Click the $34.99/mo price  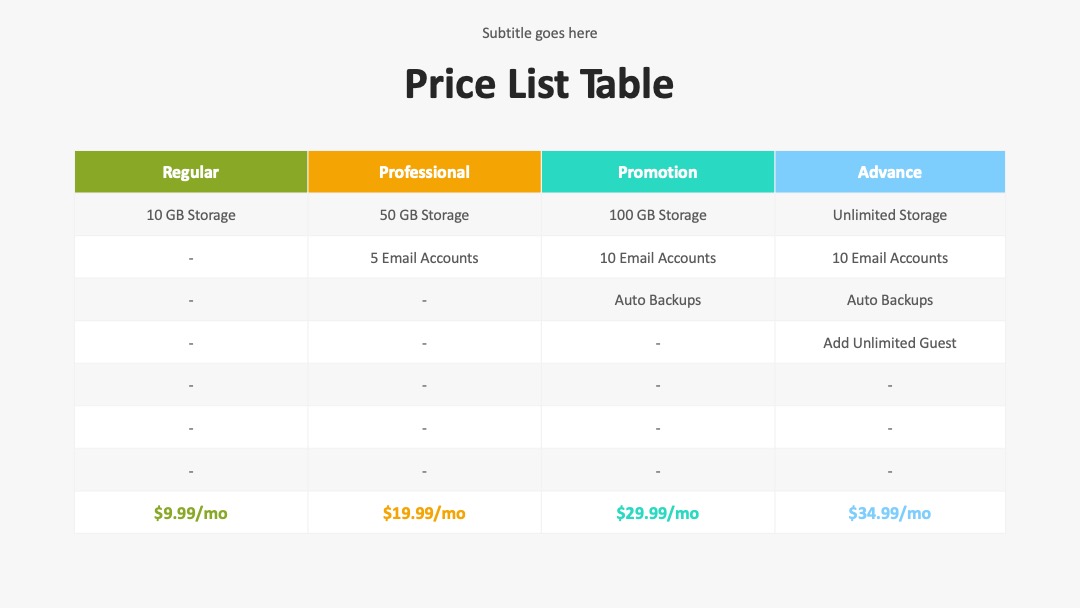[x=890, y=513]
